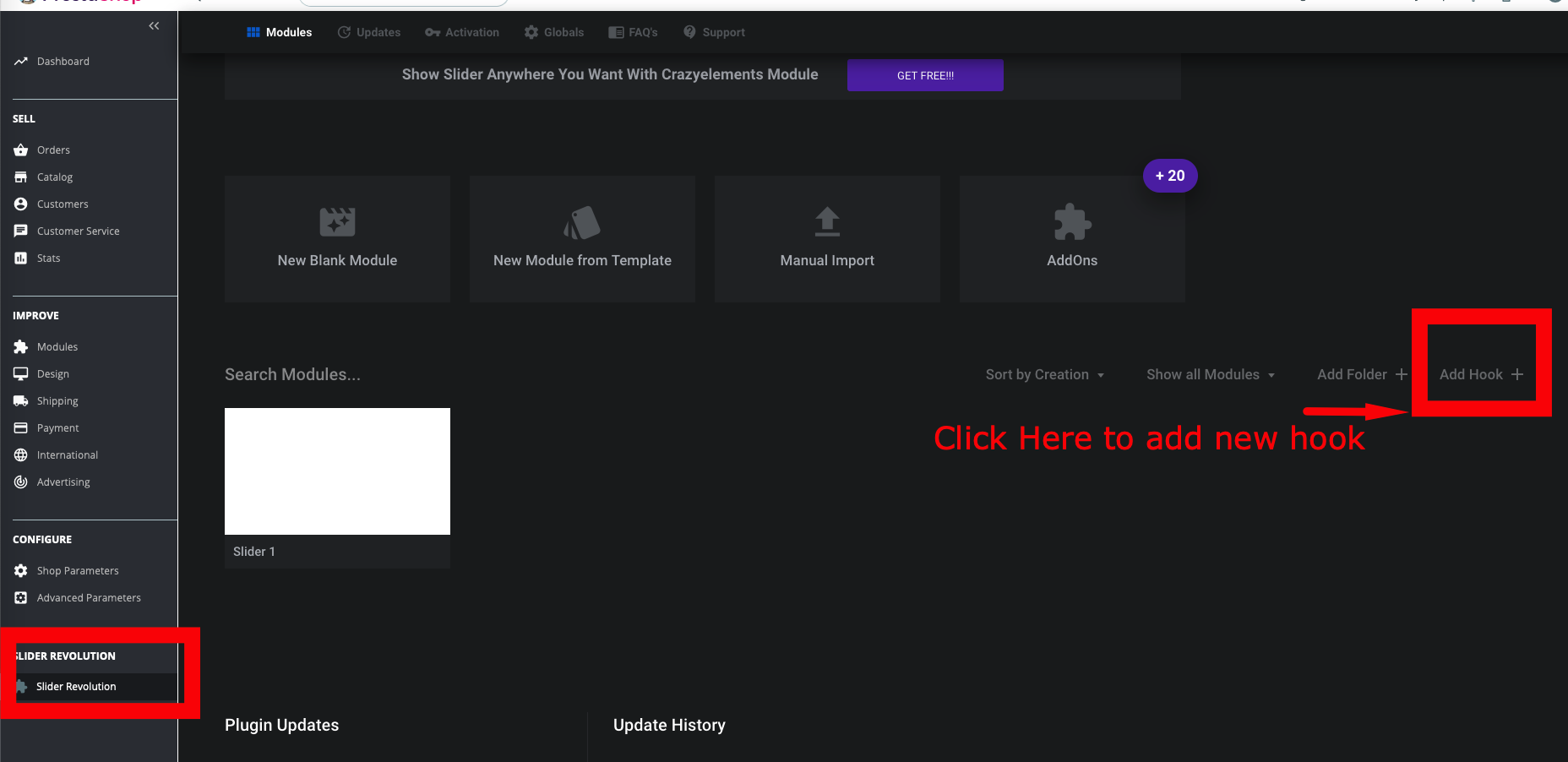Click the New Module from Template icon
The height and width of the screenshot is (762, 1568).
coord(582,222)
